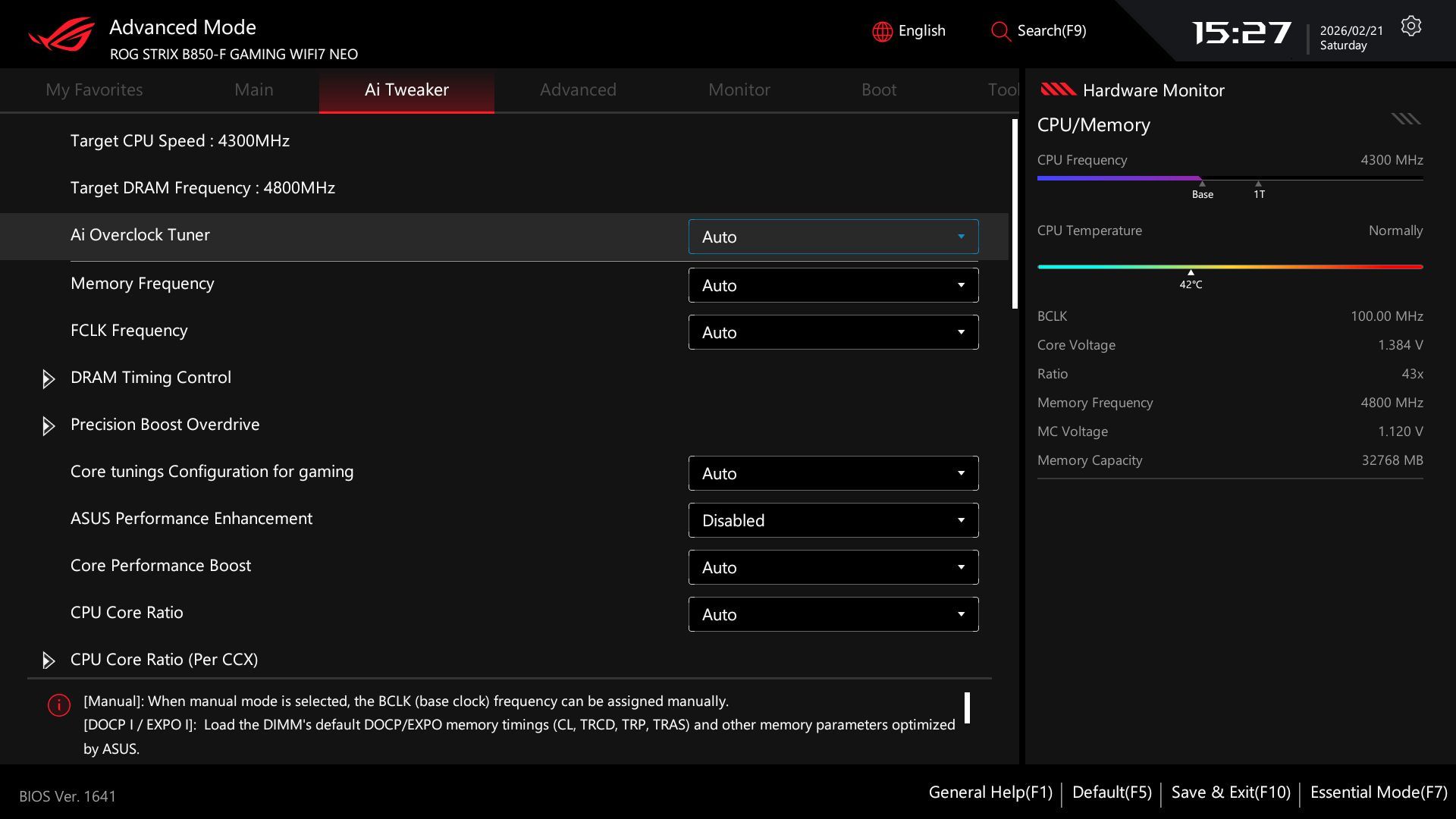Open the Core Performance Boost dropdown
Screen dimensions: 1456x819
tap(833, 567)
